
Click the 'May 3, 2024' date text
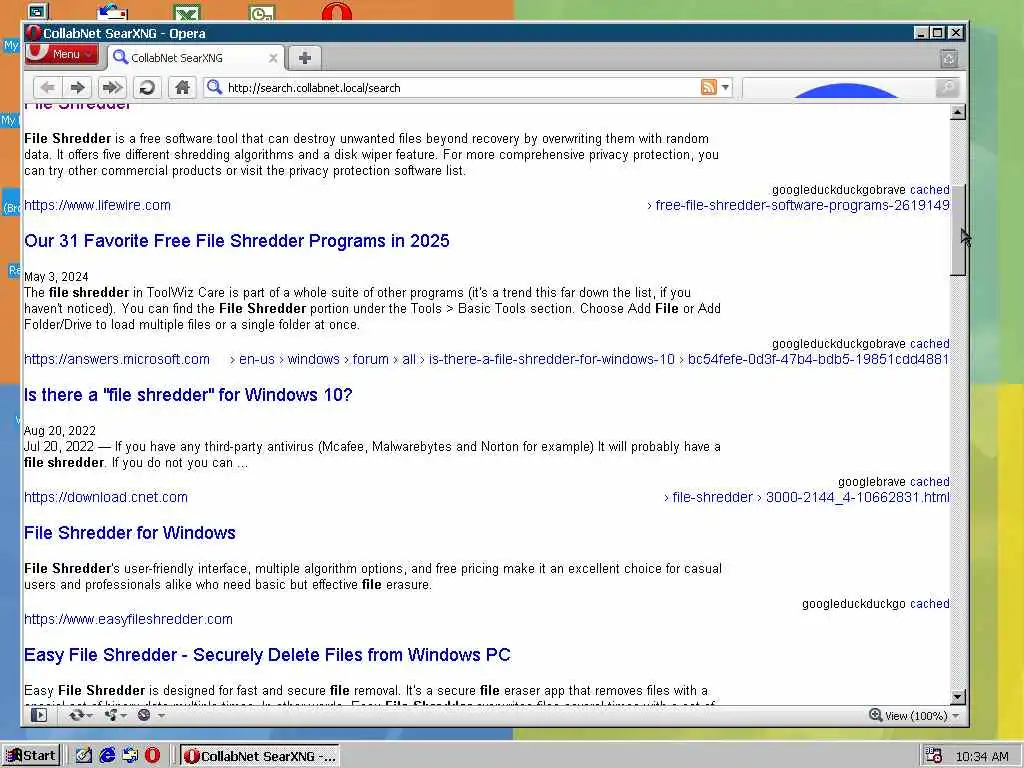click(x=56, y=277)
